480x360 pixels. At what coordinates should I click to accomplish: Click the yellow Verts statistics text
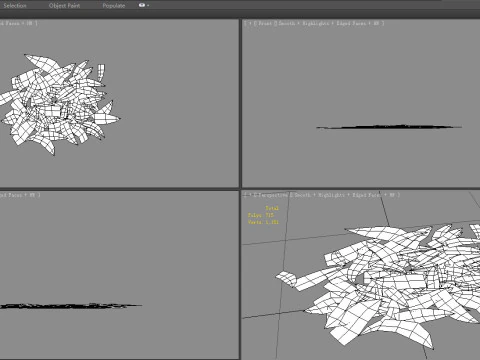coord(263,222)
